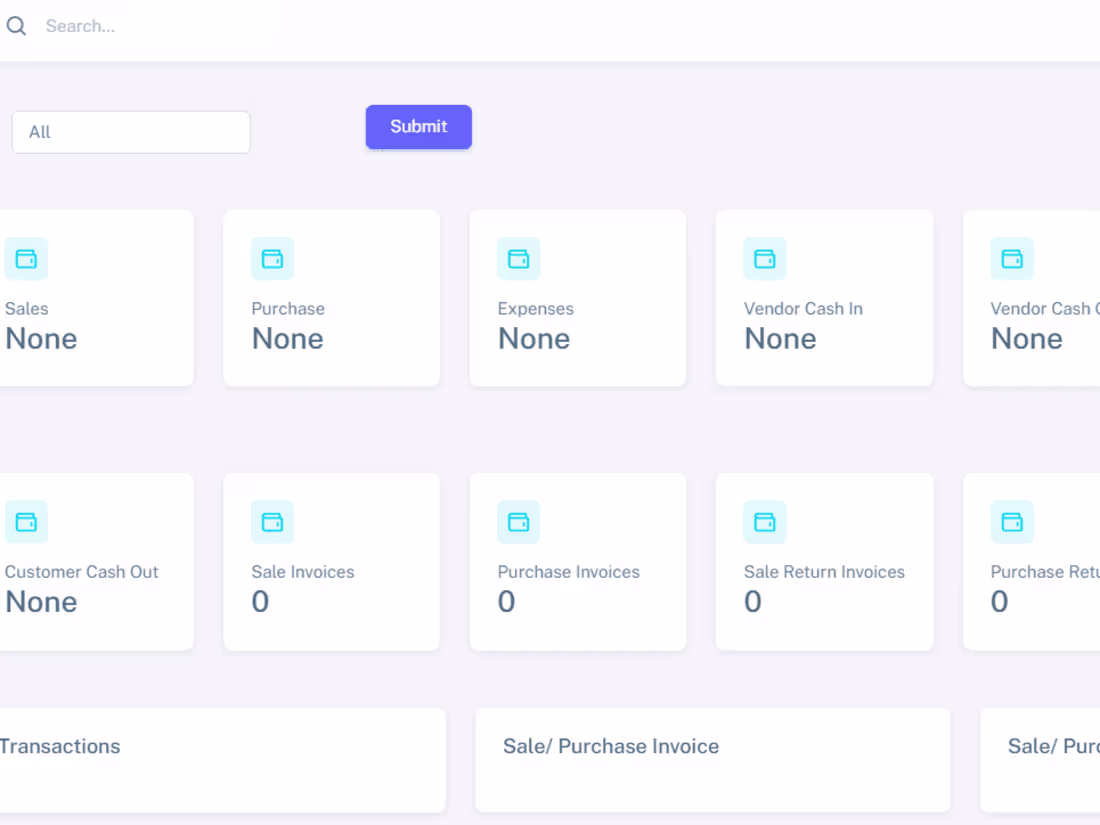
Task: Click the Customer Cash Out wallet icon
Action: (26, 521)
